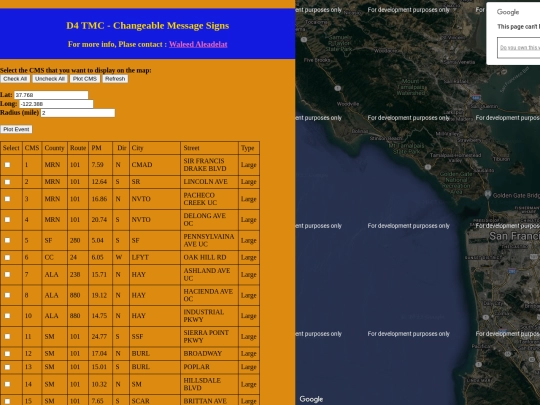Focus the Lat input field

(51, 95)
